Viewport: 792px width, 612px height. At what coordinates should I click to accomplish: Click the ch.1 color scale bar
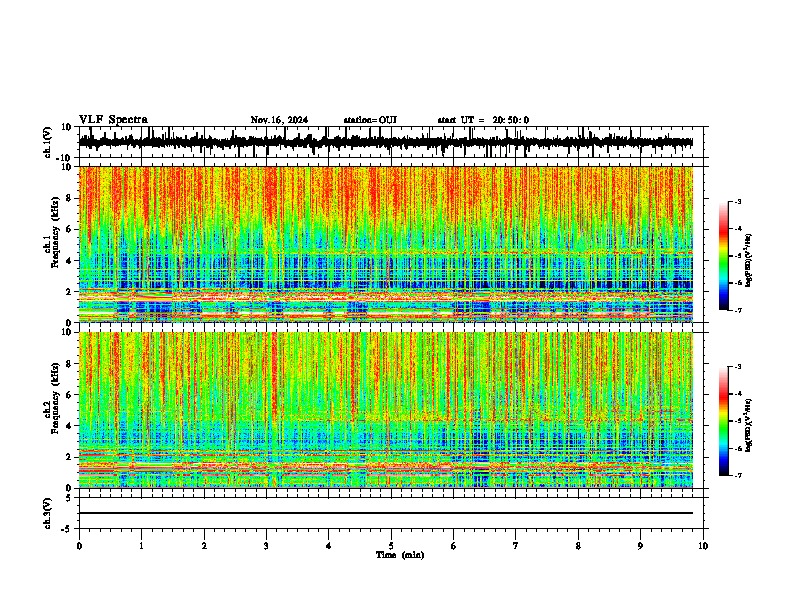(x=724, y=256)
